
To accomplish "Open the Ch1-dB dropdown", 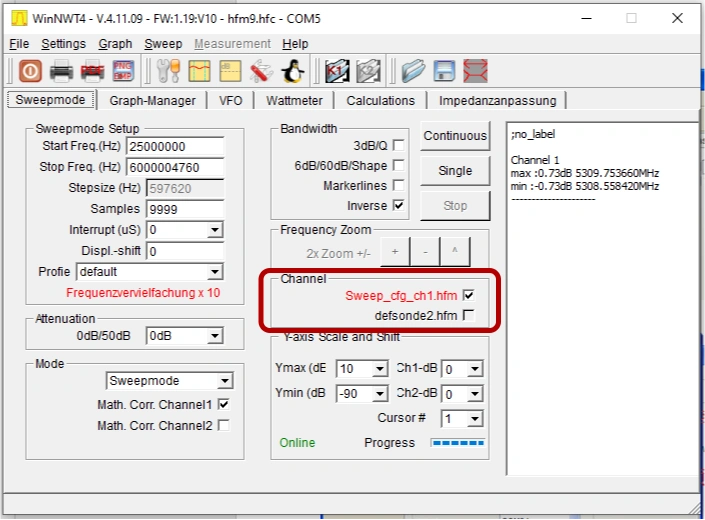I will pos(475,369).
